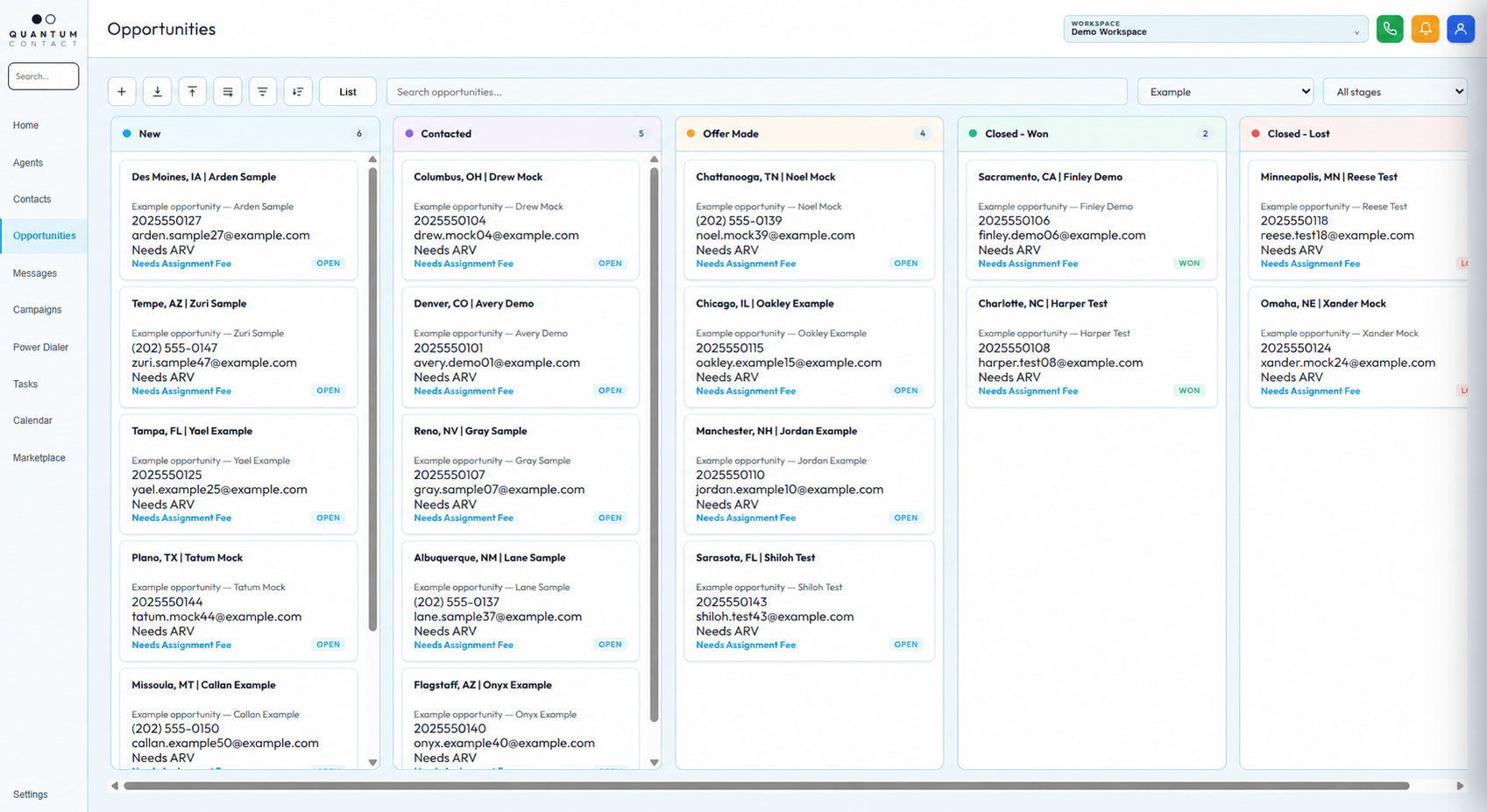This screenshot has width=1487, height=812.
Task: Open Tasks in the sidebar
Action: click(25, 385)
